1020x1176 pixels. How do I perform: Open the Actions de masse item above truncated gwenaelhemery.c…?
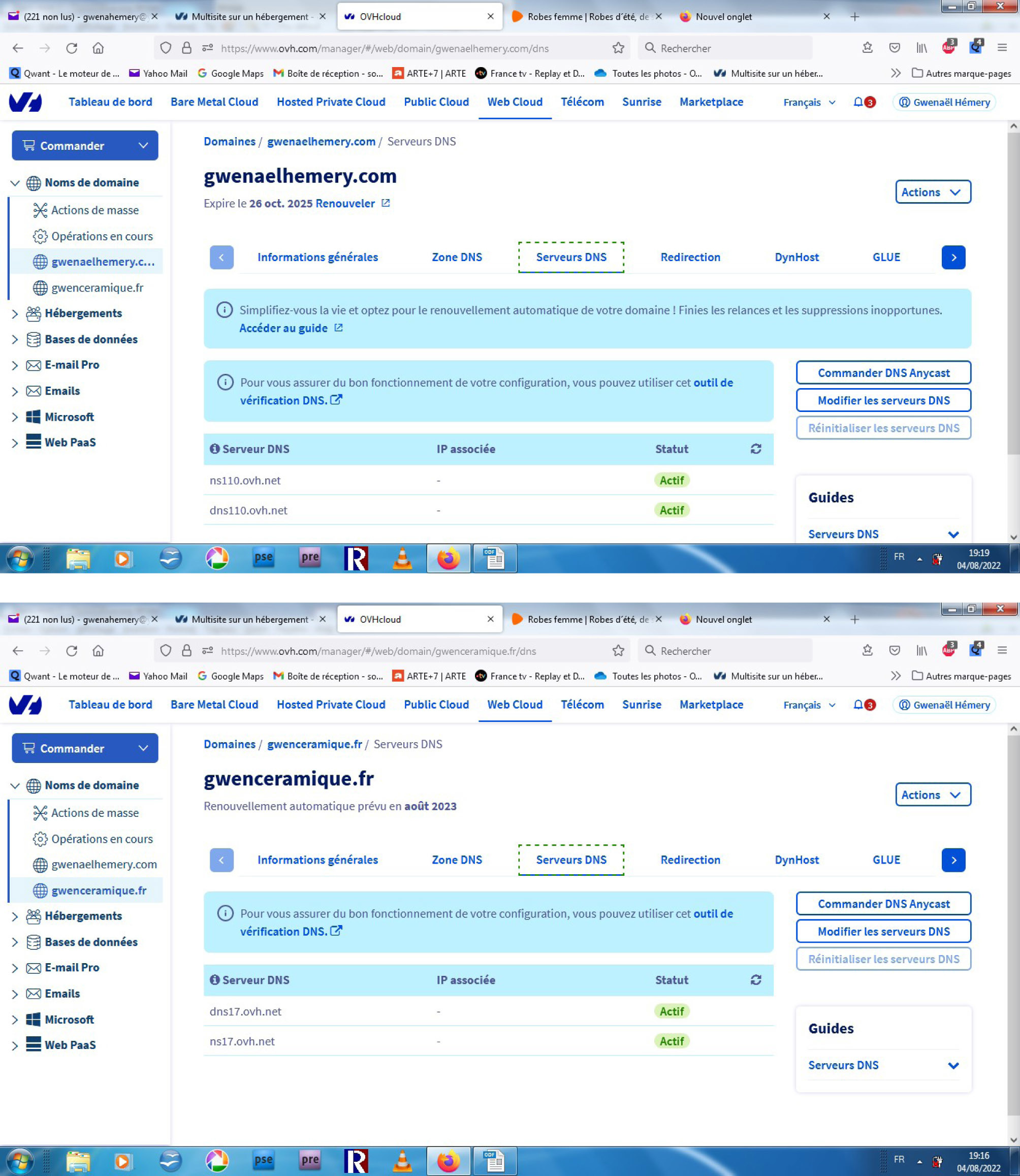point(94,210)
